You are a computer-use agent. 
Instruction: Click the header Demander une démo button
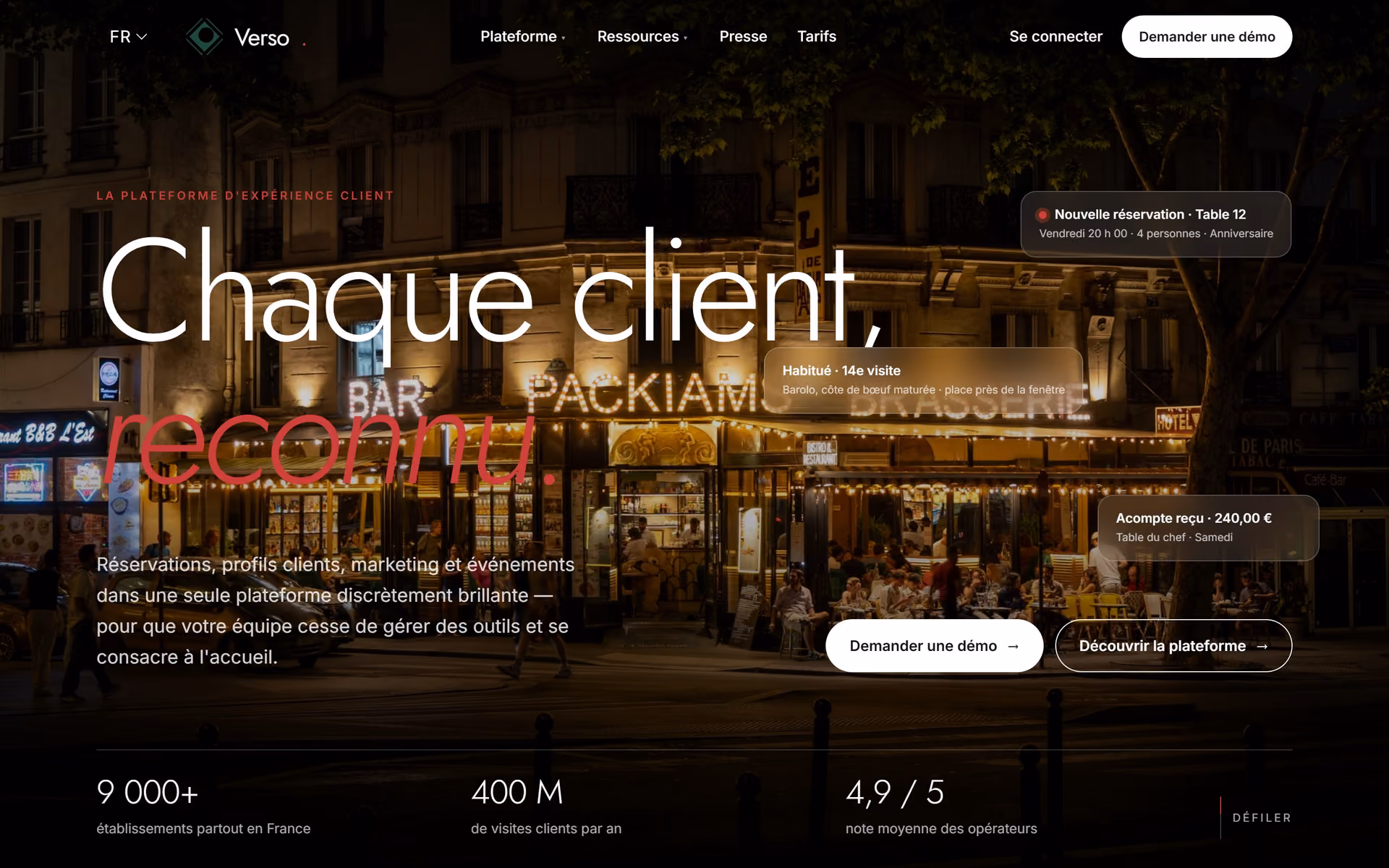[x=1207, y=36]
